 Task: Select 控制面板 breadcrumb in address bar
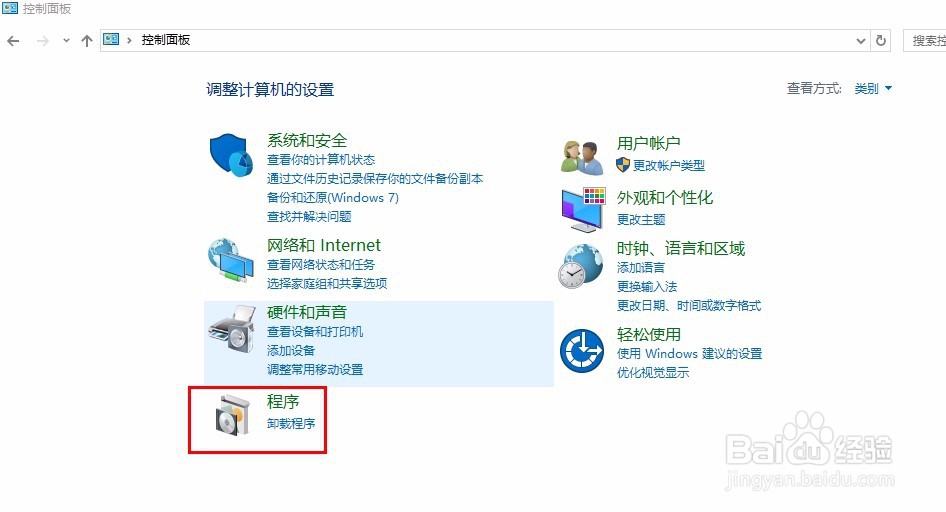[x=166, y=40]
